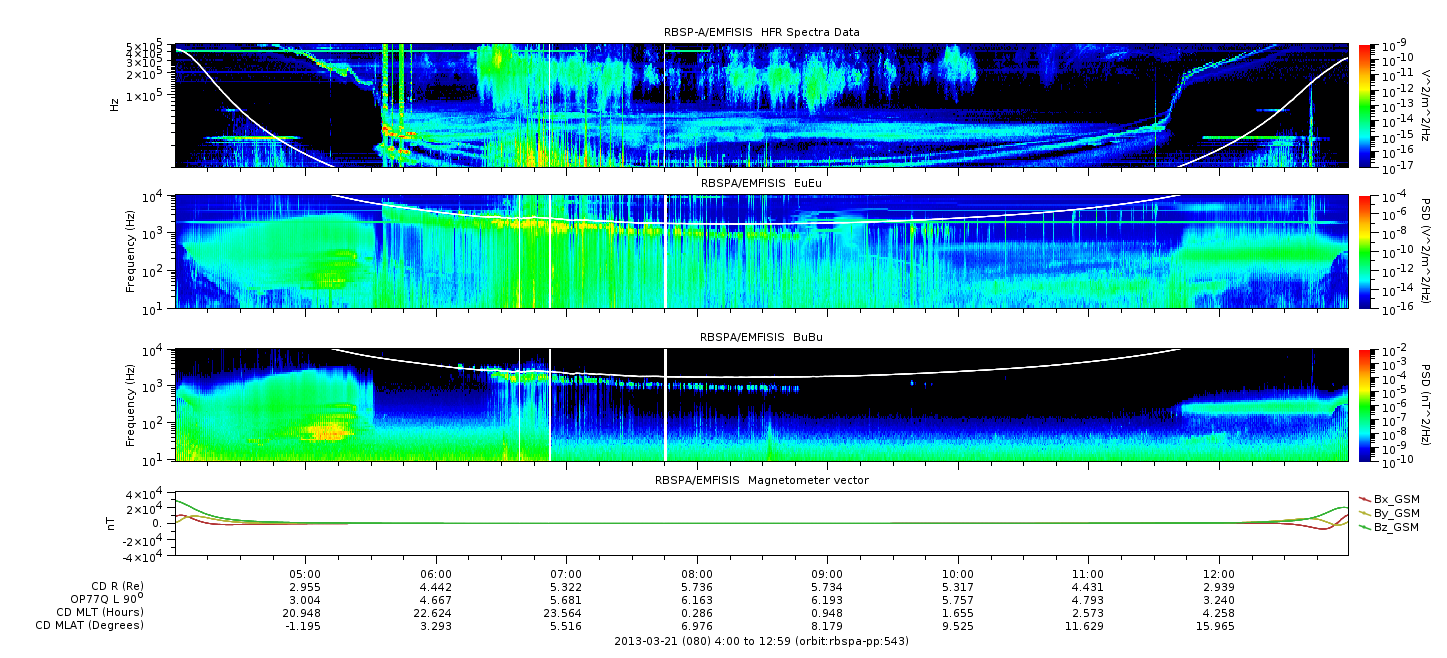Viewport: 1447px width, 658px height.
Task: Click the 05:00 time axis label
Action: 305,574
